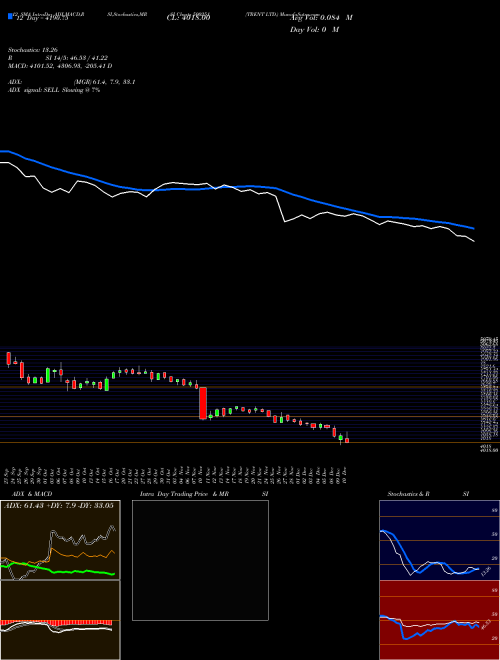Click the first red candlestick at 23 Sep

[8, 359]
